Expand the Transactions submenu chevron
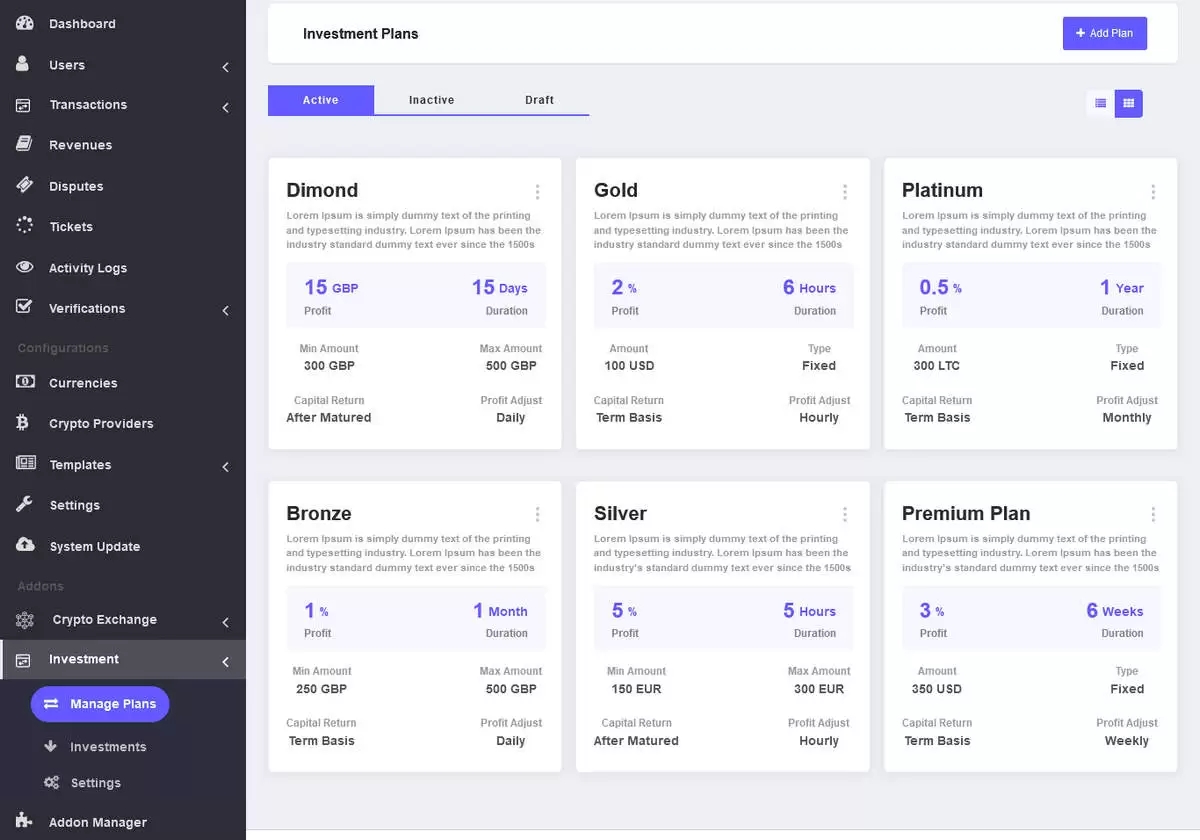 pyautogui.click(x=225, y=107)
